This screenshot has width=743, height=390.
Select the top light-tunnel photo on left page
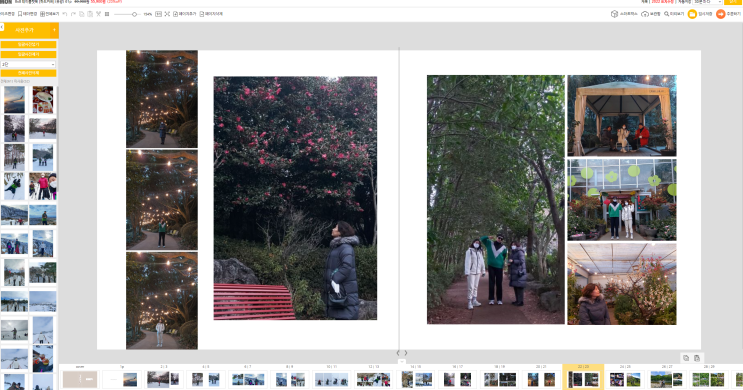162,99
